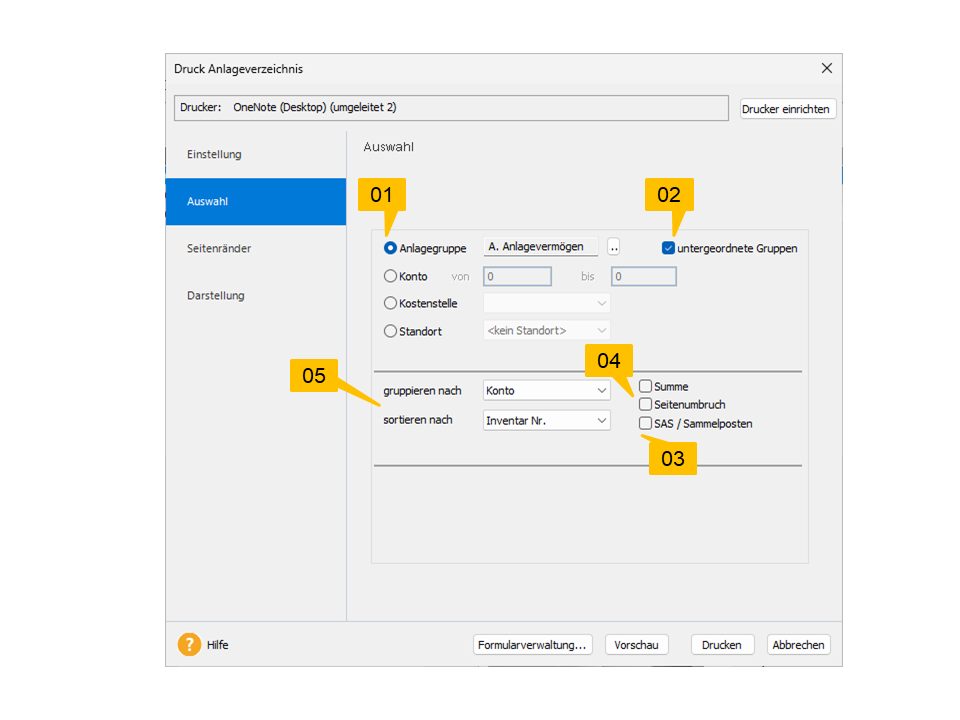The height and width of the screenshot is (720, 960).
Task: Click the orange Hilfe question mark icon
Action: point(189,645)
